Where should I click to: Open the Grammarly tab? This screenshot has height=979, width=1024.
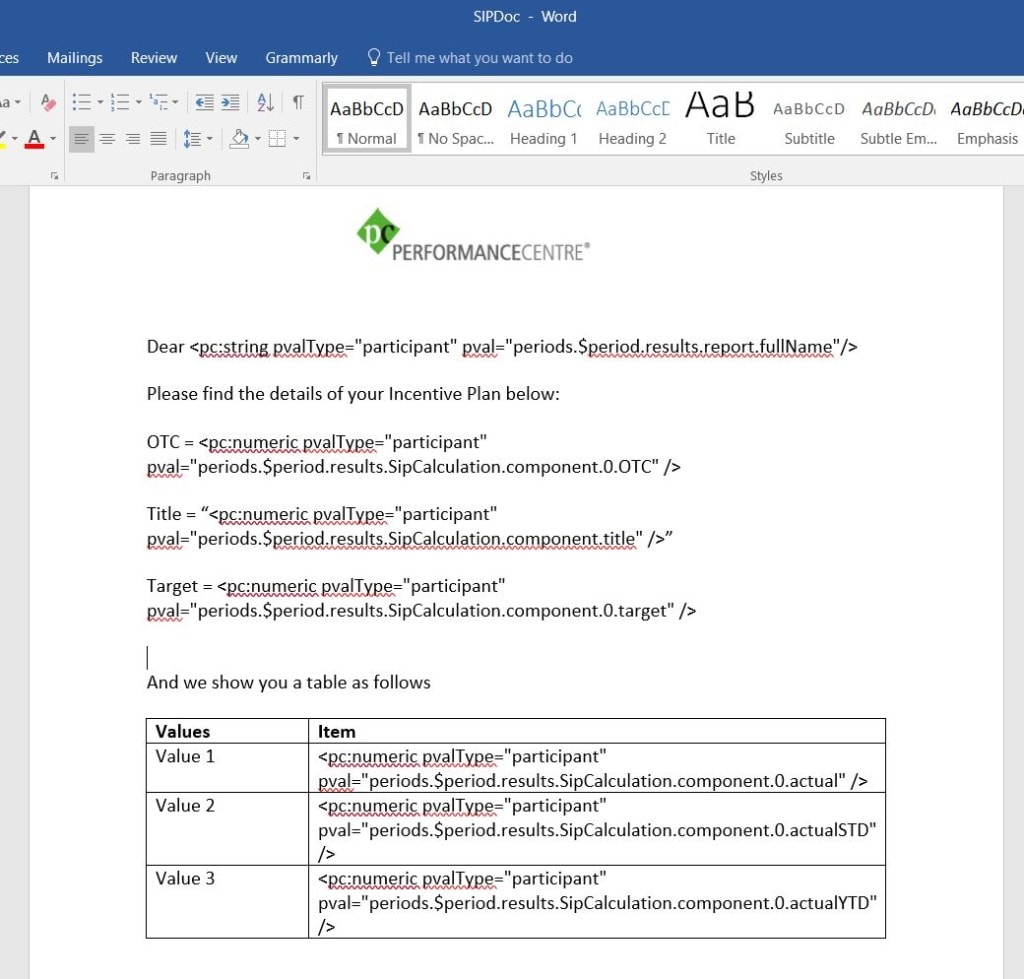click(x=301, y=57)
